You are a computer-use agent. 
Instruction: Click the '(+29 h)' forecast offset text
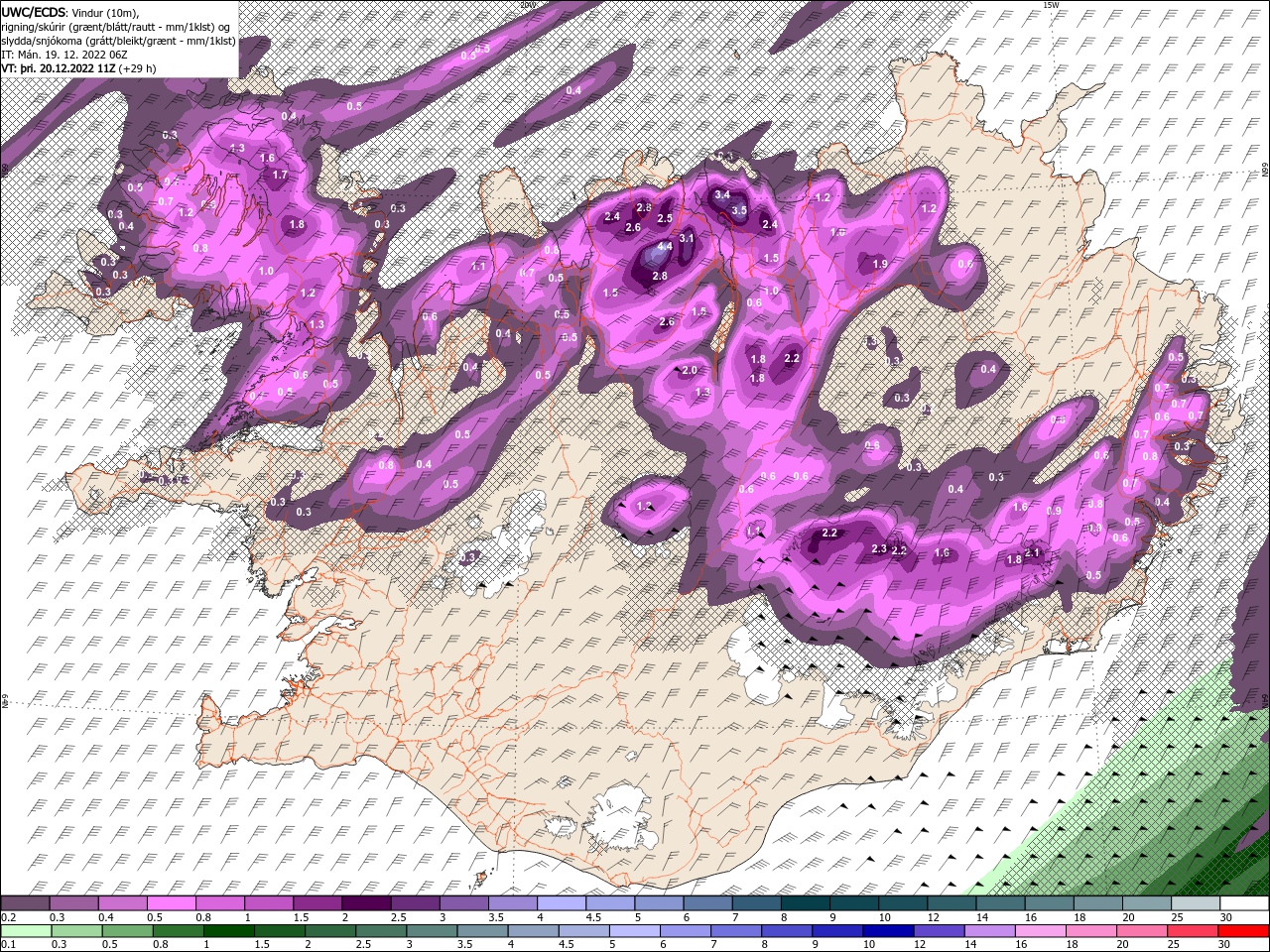(x=138, y=68)
